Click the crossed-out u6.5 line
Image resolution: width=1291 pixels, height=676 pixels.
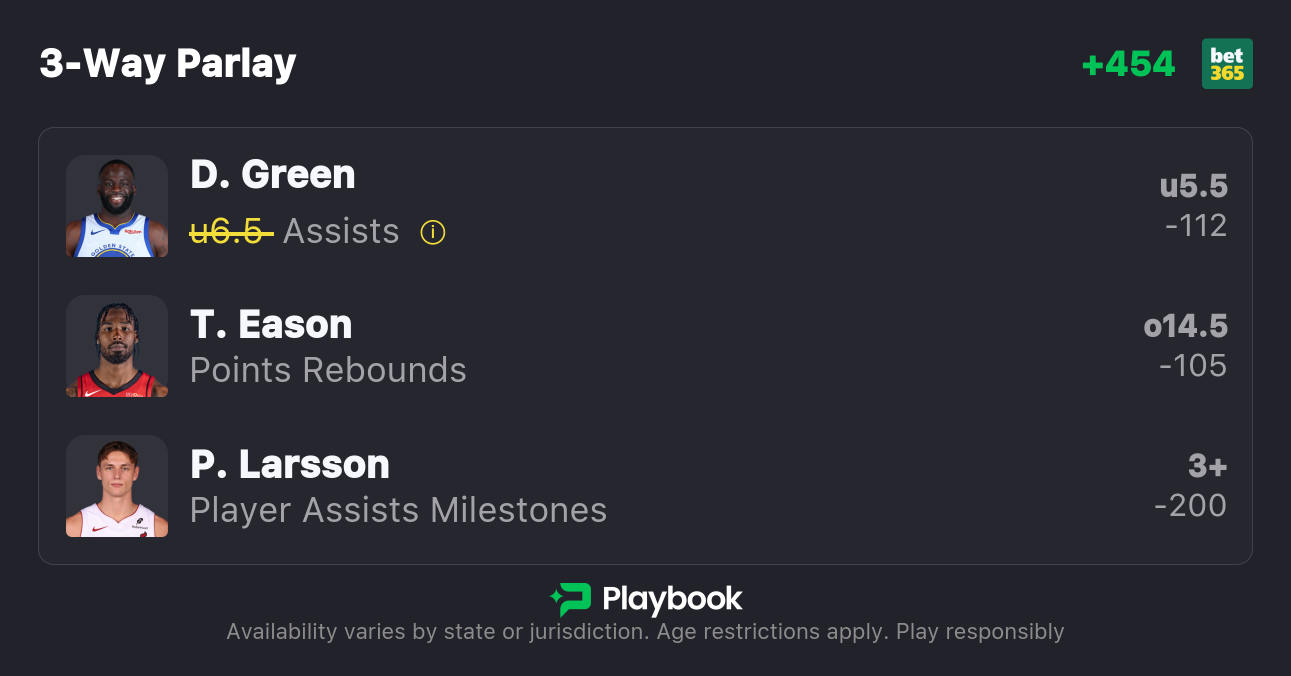point(232,232)
